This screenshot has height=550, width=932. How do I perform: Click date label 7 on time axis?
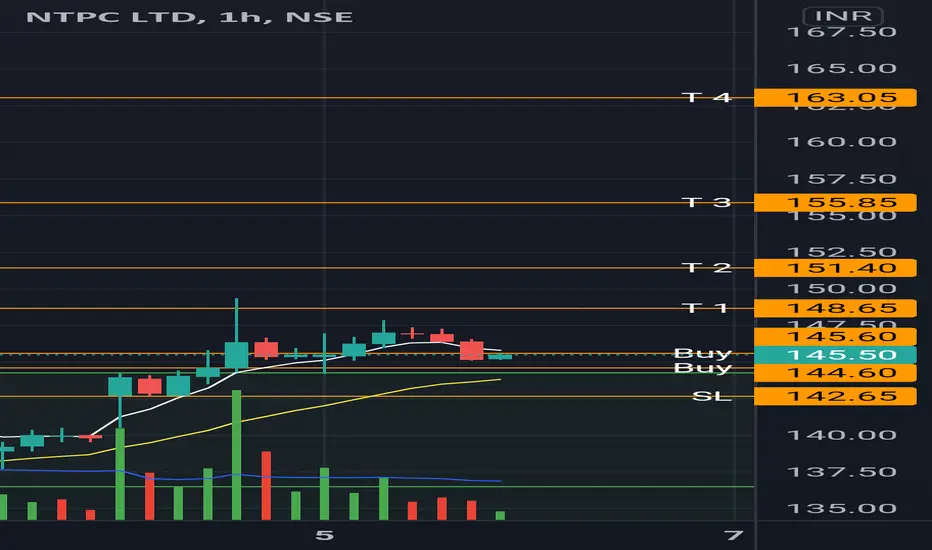[734, 536]
